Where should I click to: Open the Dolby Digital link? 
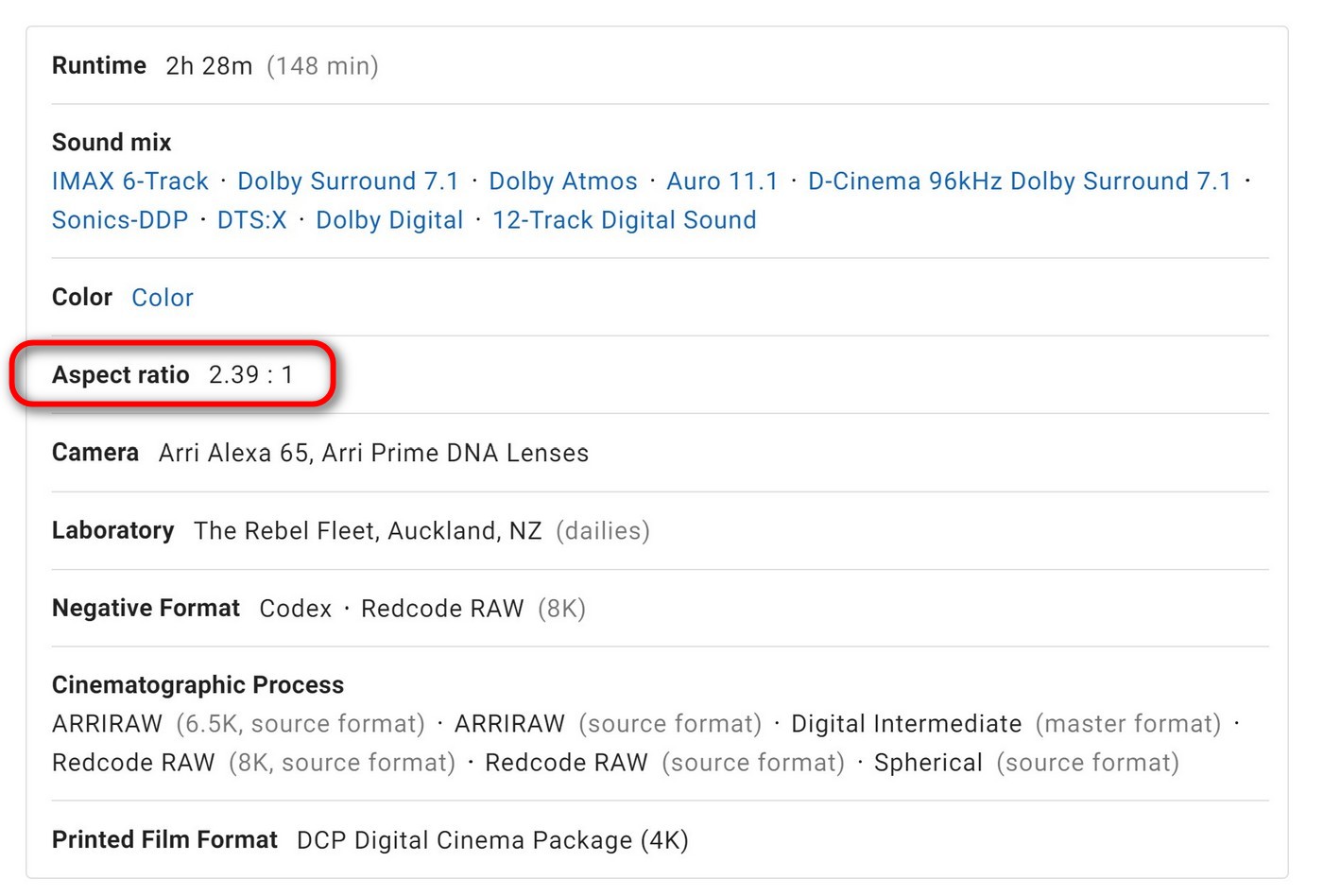(389, 220)
